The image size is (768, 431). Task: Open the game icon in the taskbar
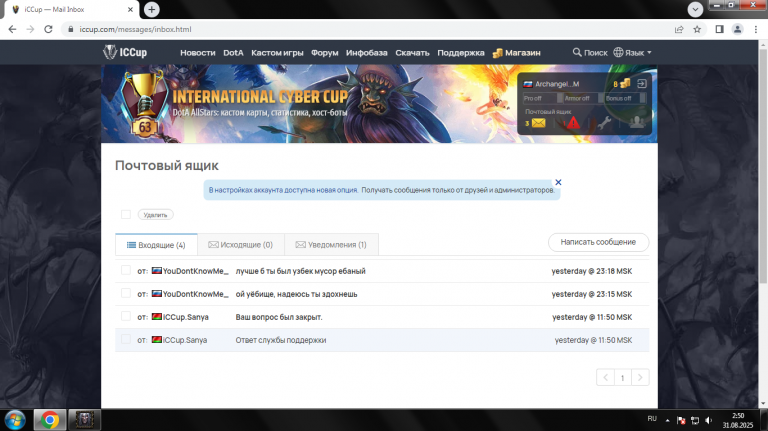(85, 420)
